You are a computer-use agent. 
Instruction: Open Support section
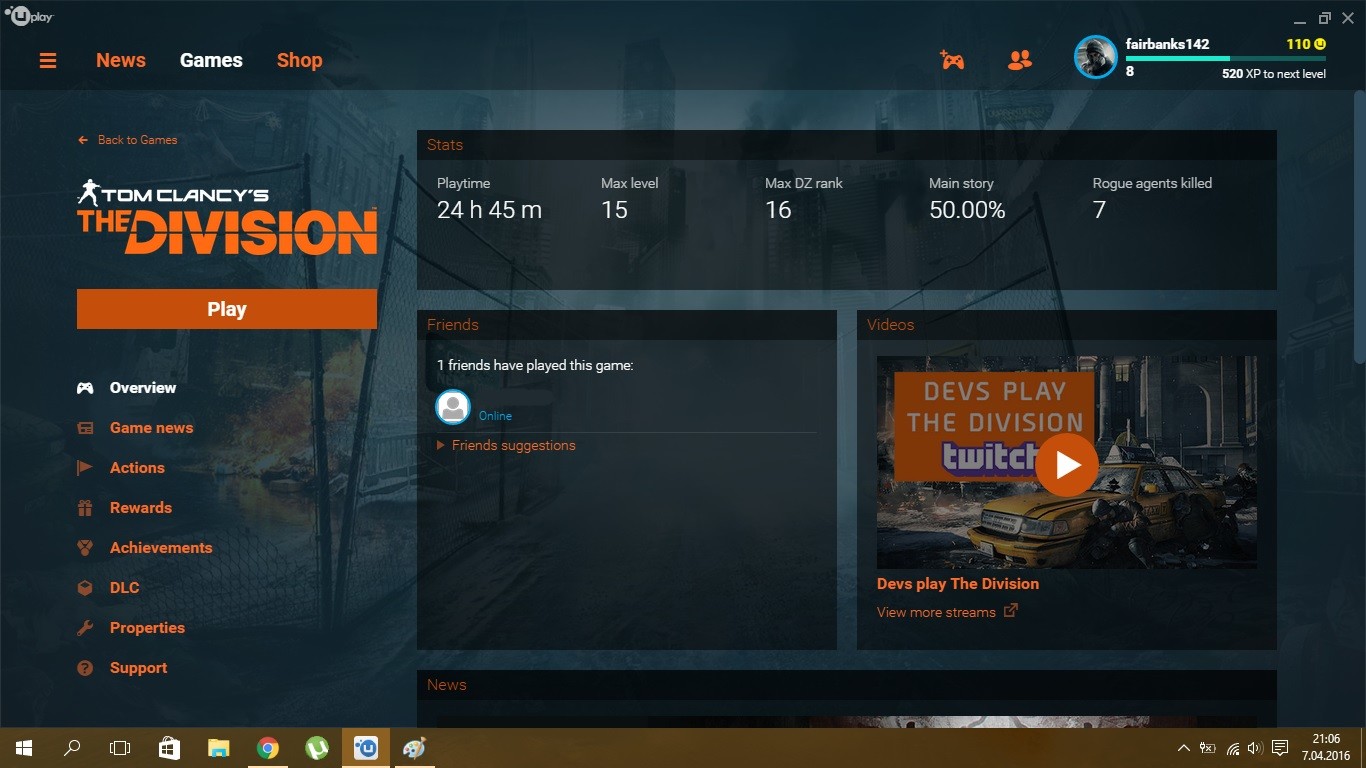coord(138,668)
